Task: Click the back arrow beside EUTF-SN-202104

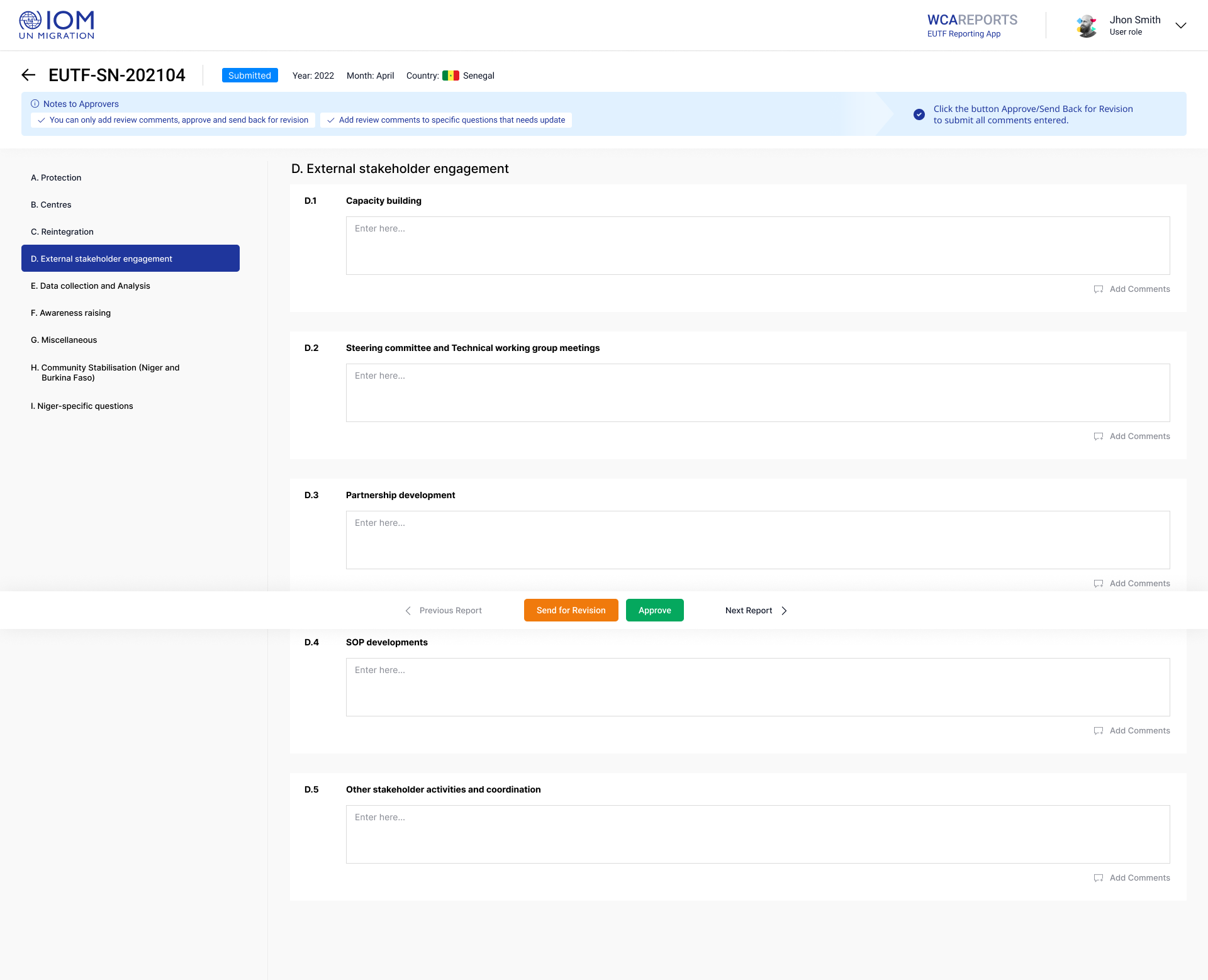Action: pos(28,75)
